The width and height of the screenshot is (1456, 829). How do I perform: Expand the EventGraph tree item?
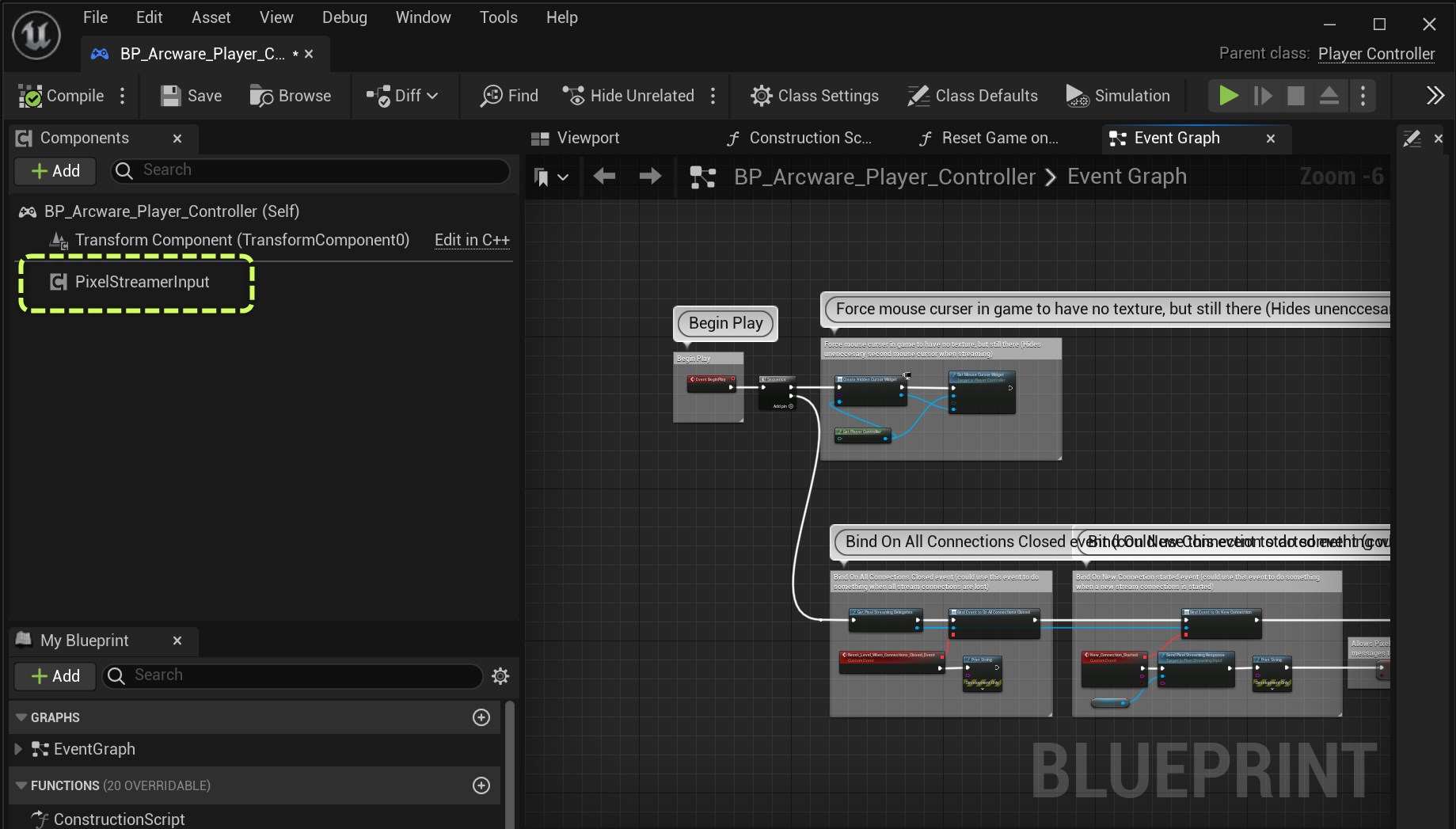point(18,749)
